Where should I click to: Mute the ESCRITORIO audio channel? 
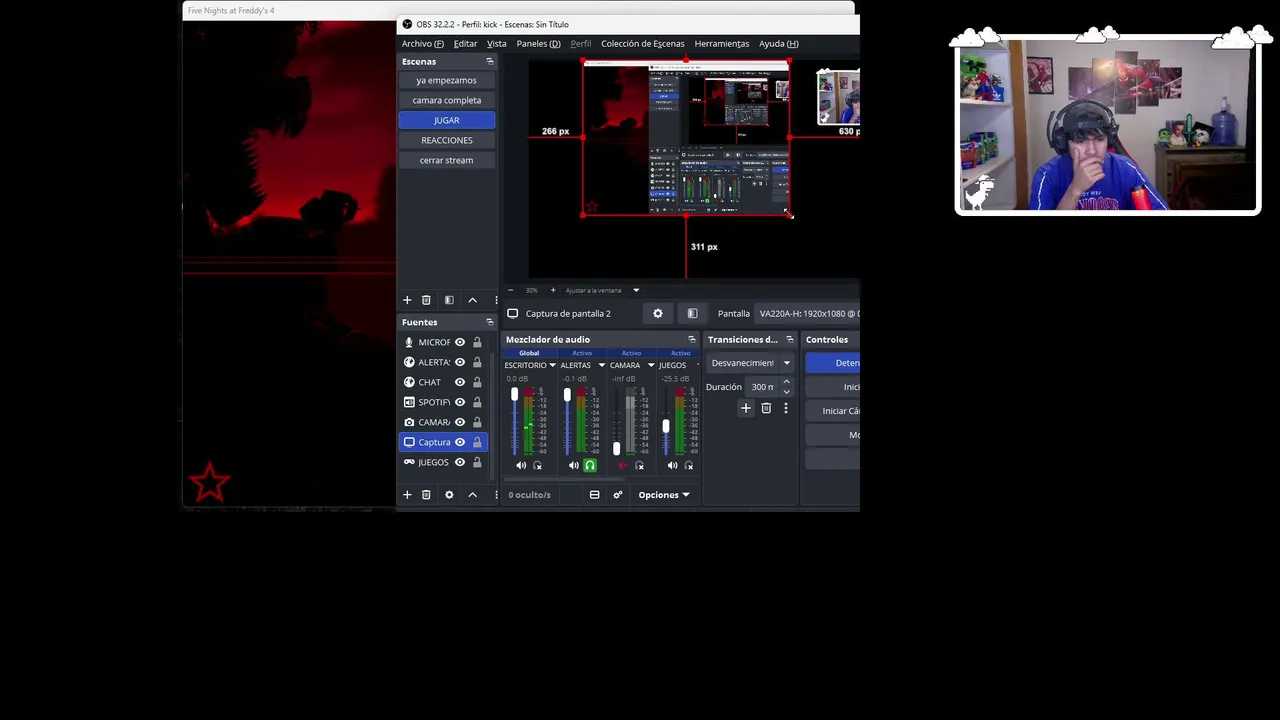click(x=521, y=465)
